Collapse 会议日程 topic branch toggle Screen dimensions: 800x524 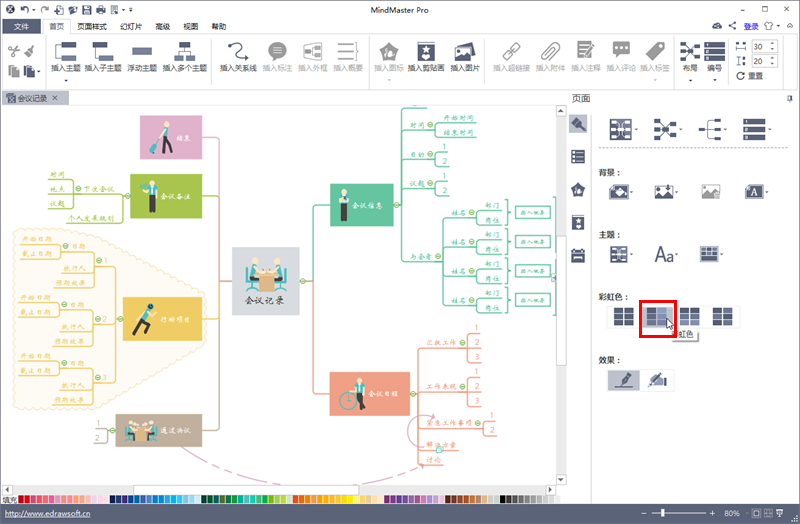(x=413, y=394)
